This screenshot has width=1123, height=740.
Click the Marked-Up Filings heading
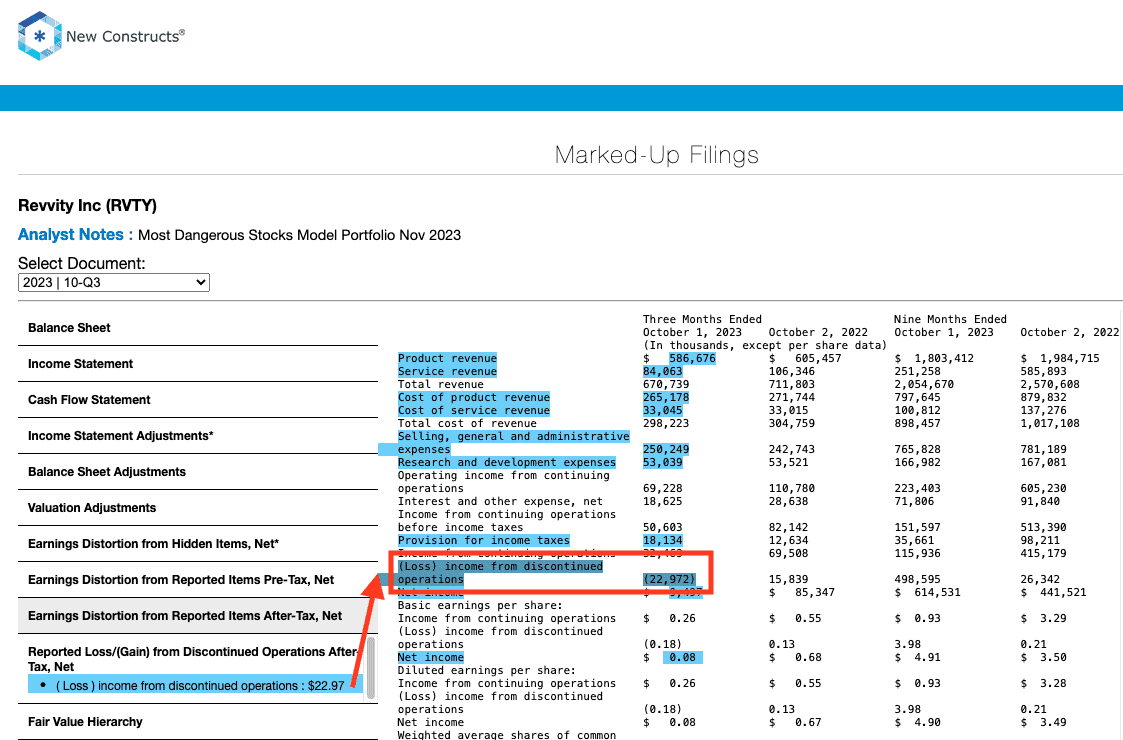657,155
